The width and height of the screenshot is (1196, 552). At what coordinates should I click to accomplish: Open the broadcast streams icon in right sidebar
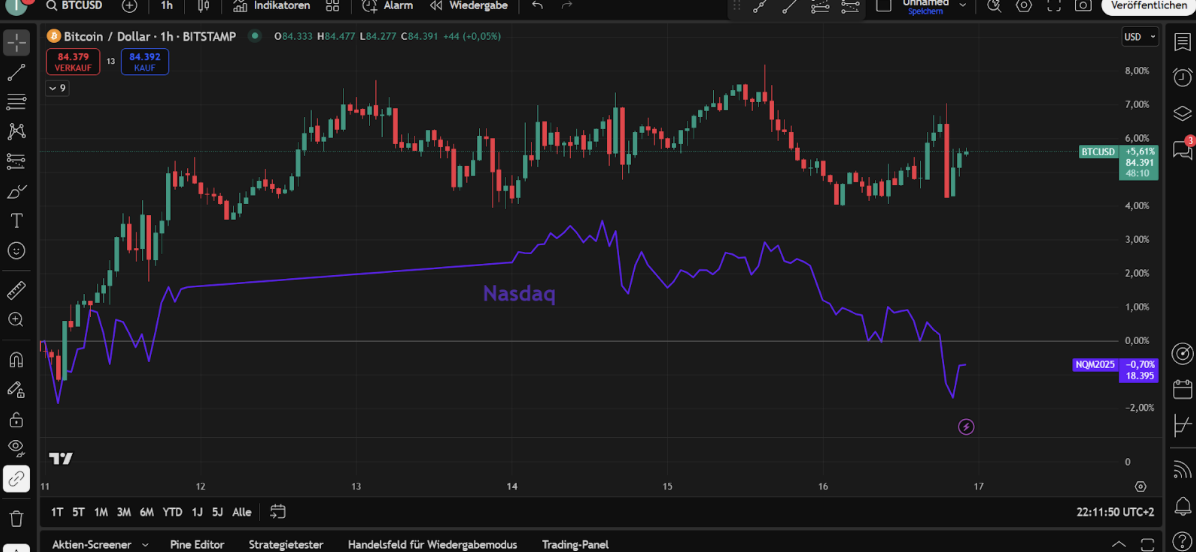point(1182,469)
